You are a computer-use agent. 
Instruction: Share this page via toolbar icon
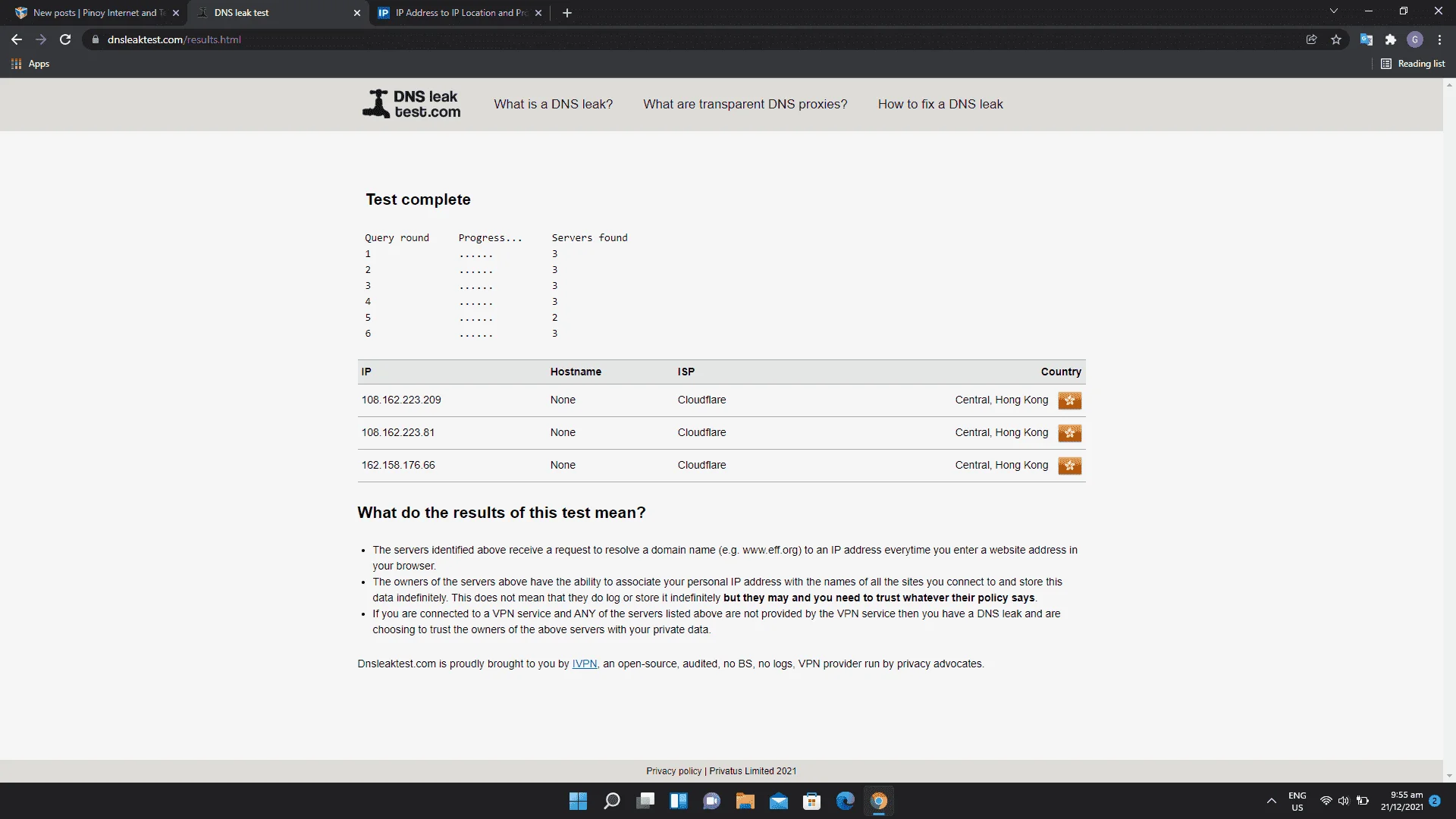tap(1311, 39)
